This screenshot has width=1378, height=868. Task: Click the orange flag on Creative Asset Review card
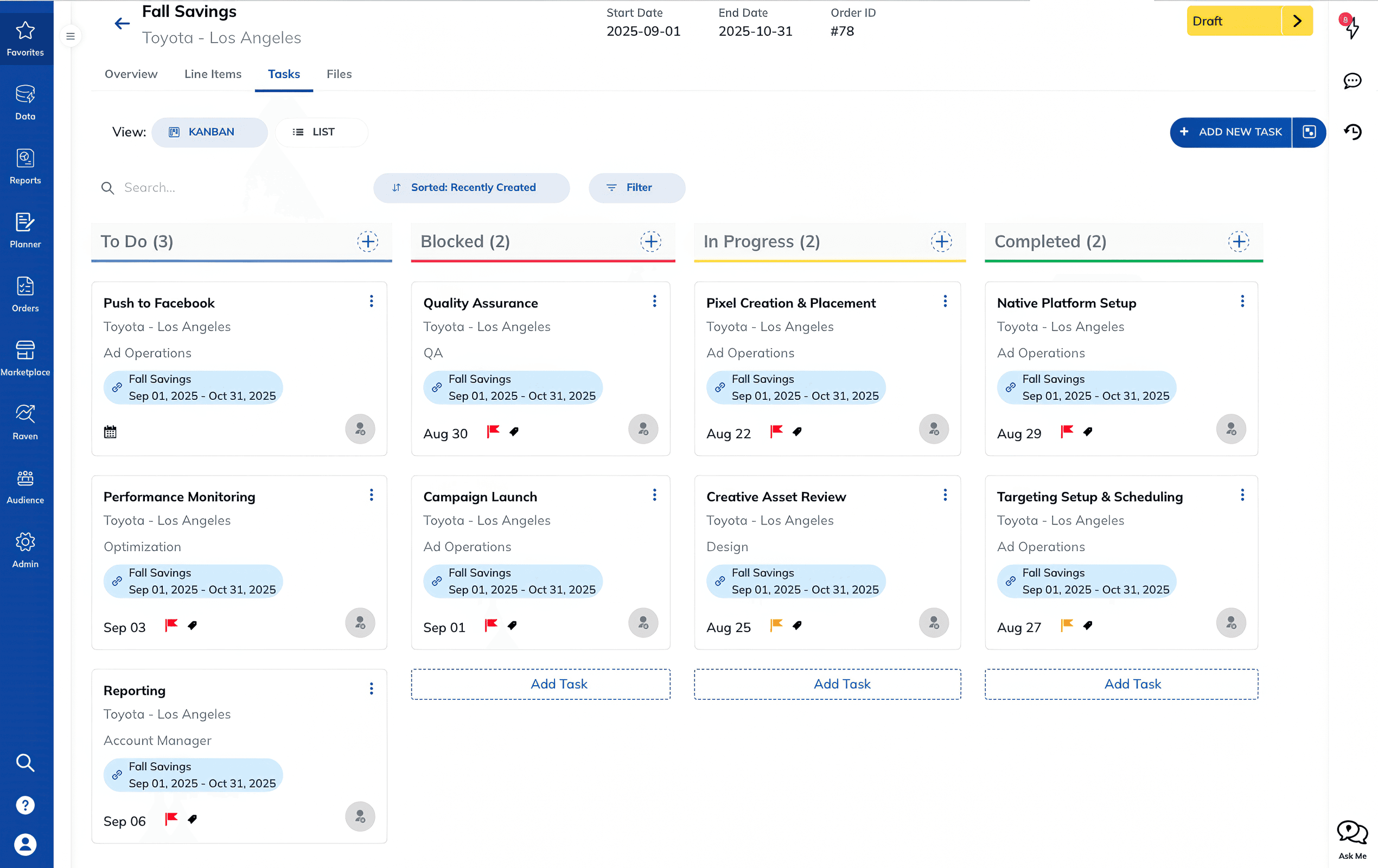pyautogui.click(x=776, y=625)
